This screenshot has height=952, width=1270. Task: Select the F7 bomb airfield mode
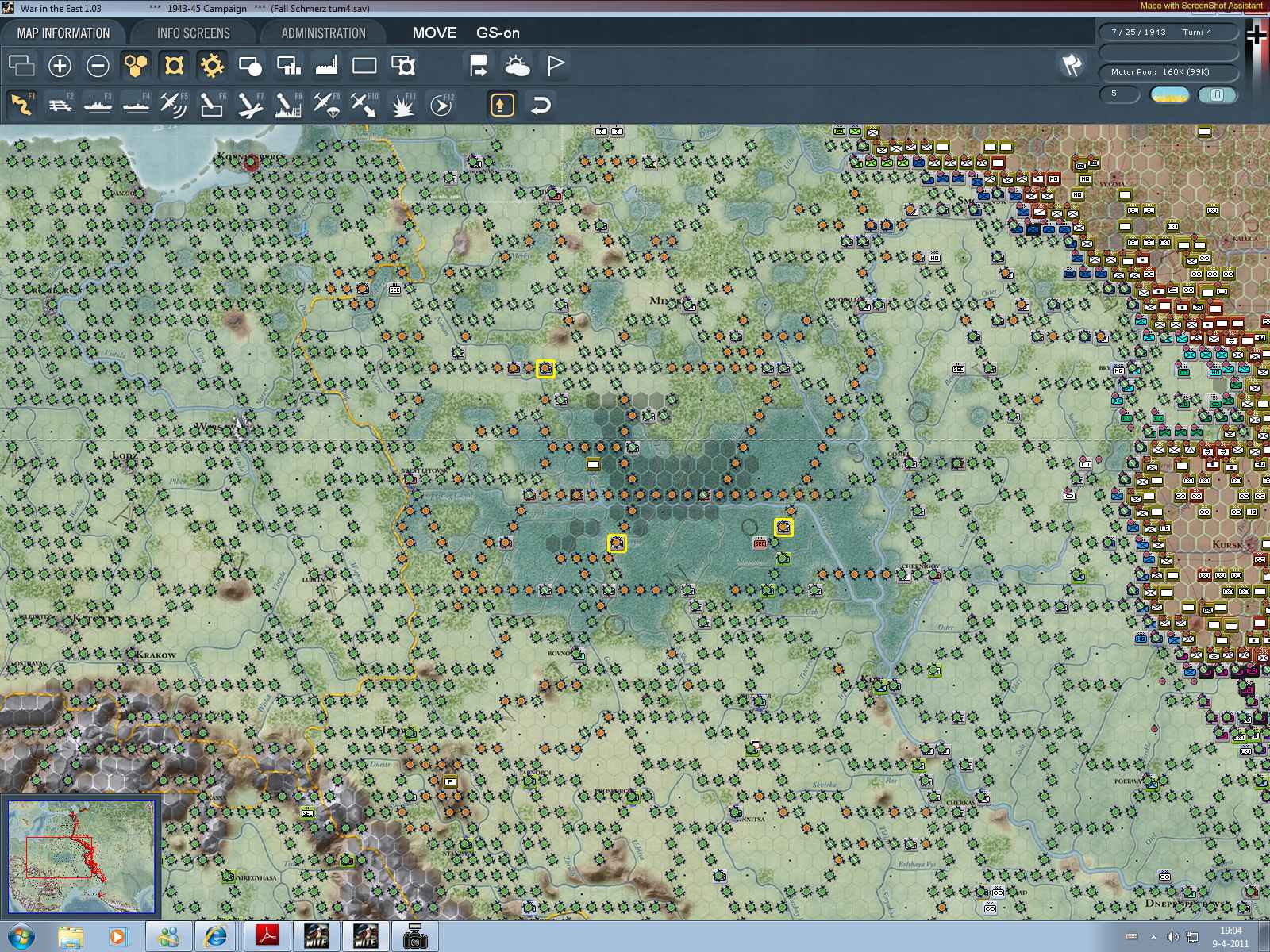[250, 105]
